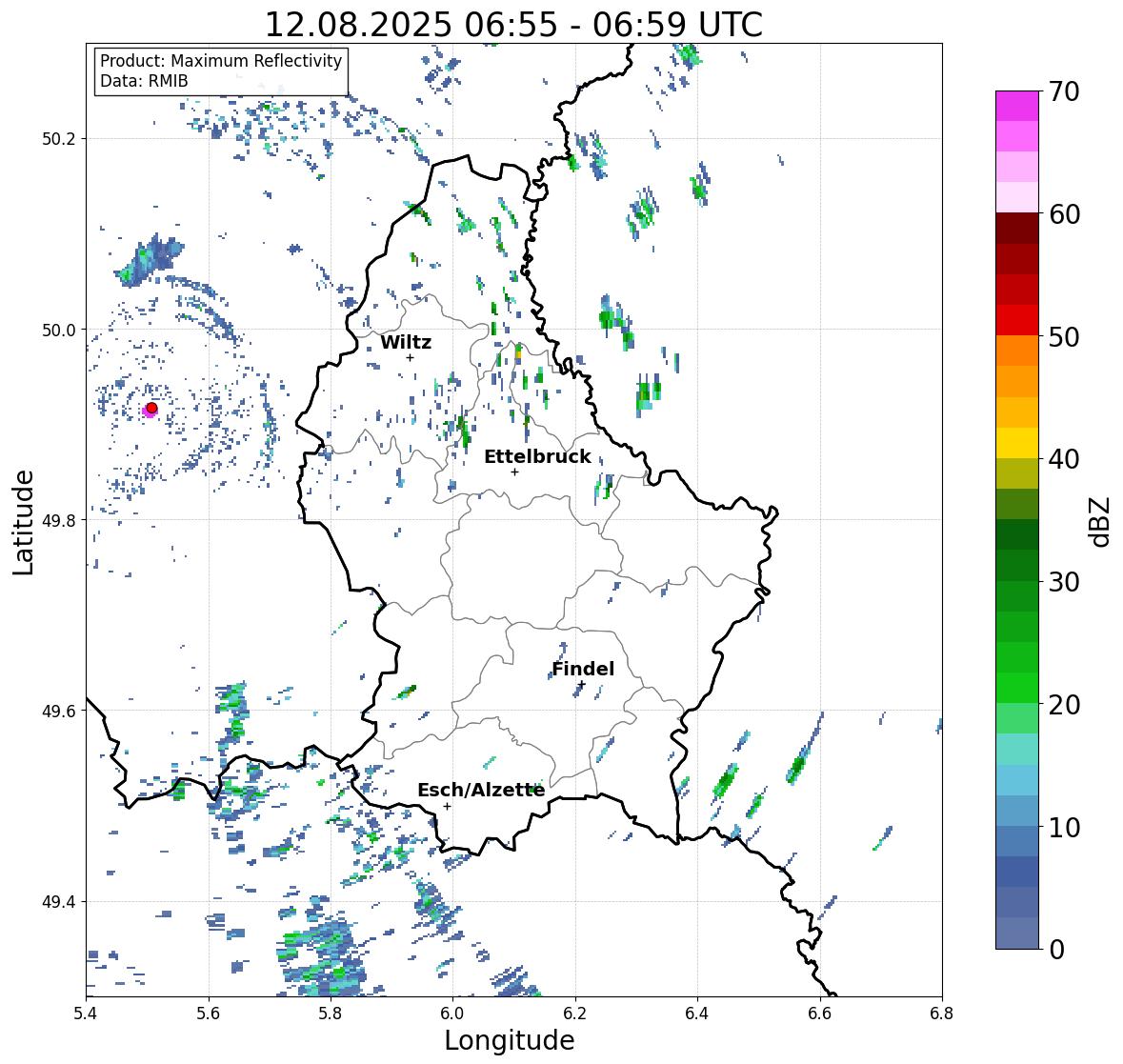The height and width of the screenshot is (1064, 1123).
Task: Click the 'Product: Maximum Reflectivity' text
Action: click(x=221, y=61)
